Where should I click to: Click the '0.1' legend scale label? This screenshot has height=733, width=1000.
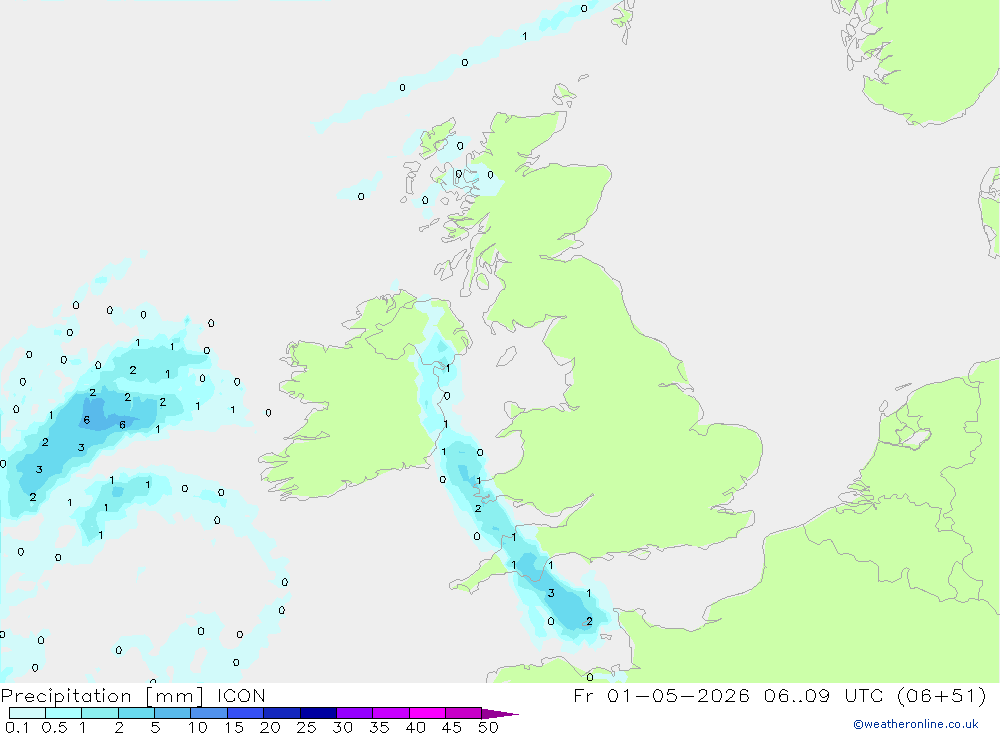[x=17, y=727]
